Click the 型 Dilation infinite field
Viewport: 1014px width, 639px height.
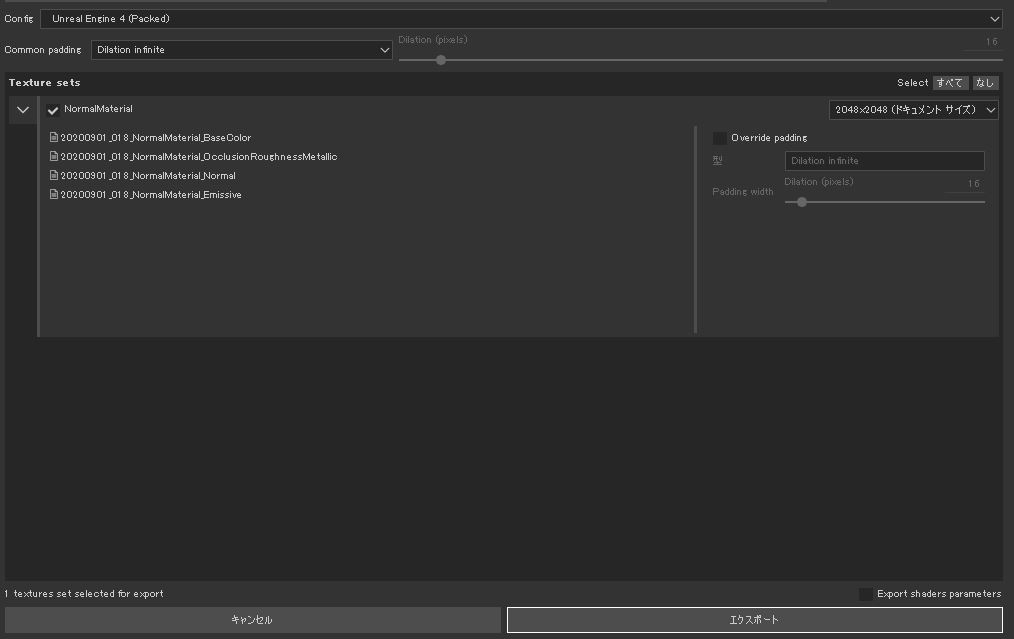pyautogui.click(x=884, y=160)
